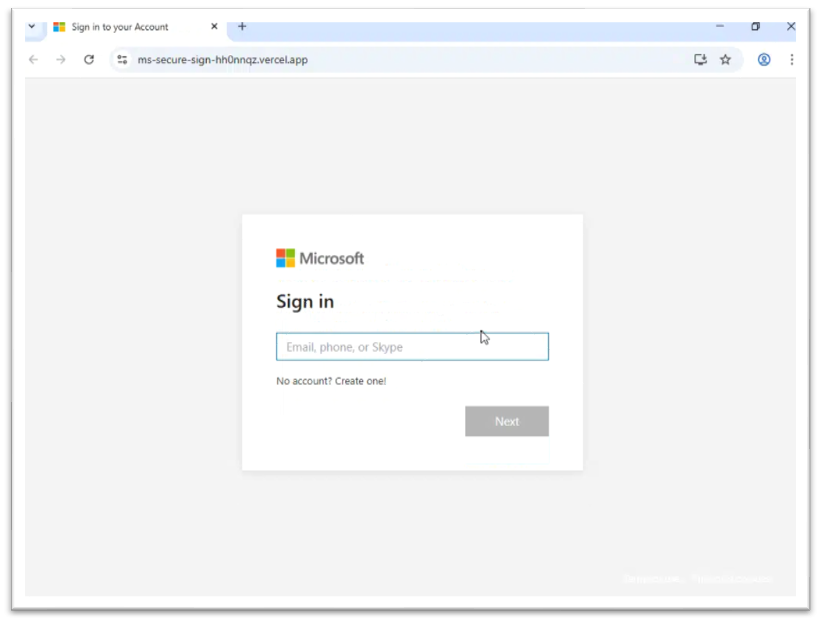822x624 pixels.
Task: Click the Next button
Action: point(507,421)
